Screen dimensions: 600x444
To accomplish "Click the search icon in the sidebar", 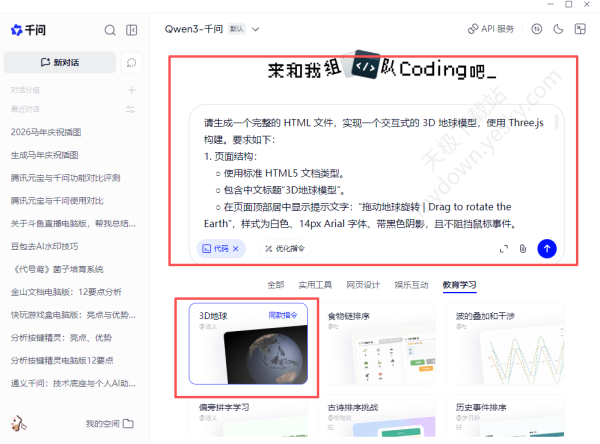I will tap(110, 30).
